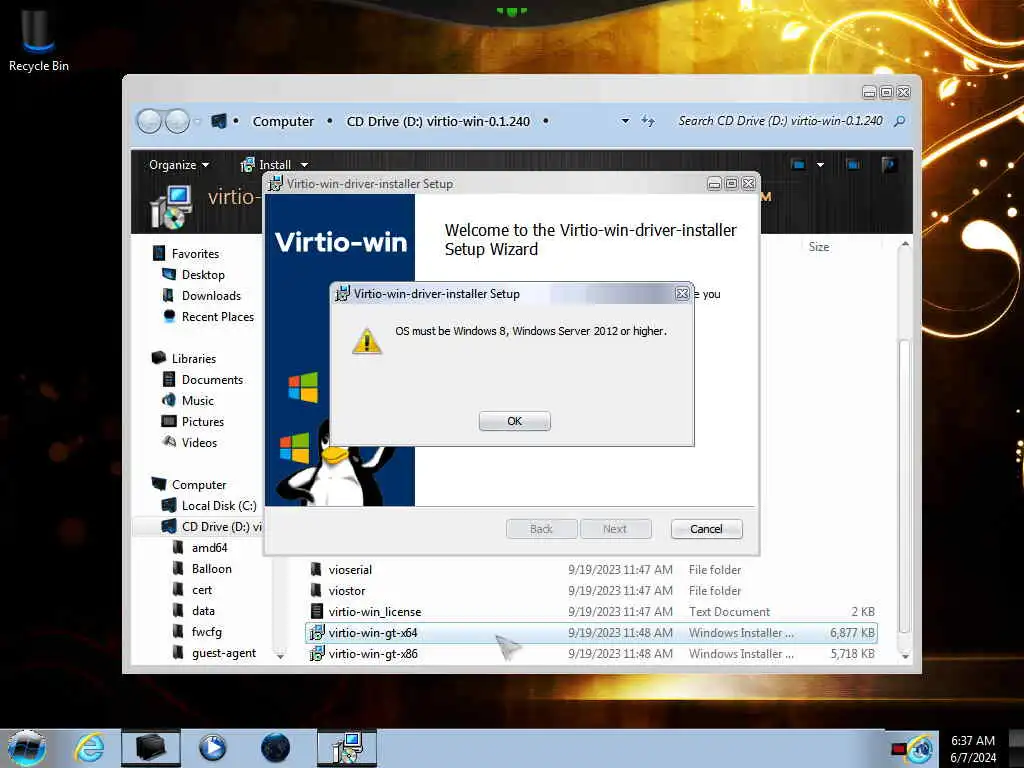
Task: Click OK in the OS warning dialog
Action: pyautogui.click(x=515, y=421)
